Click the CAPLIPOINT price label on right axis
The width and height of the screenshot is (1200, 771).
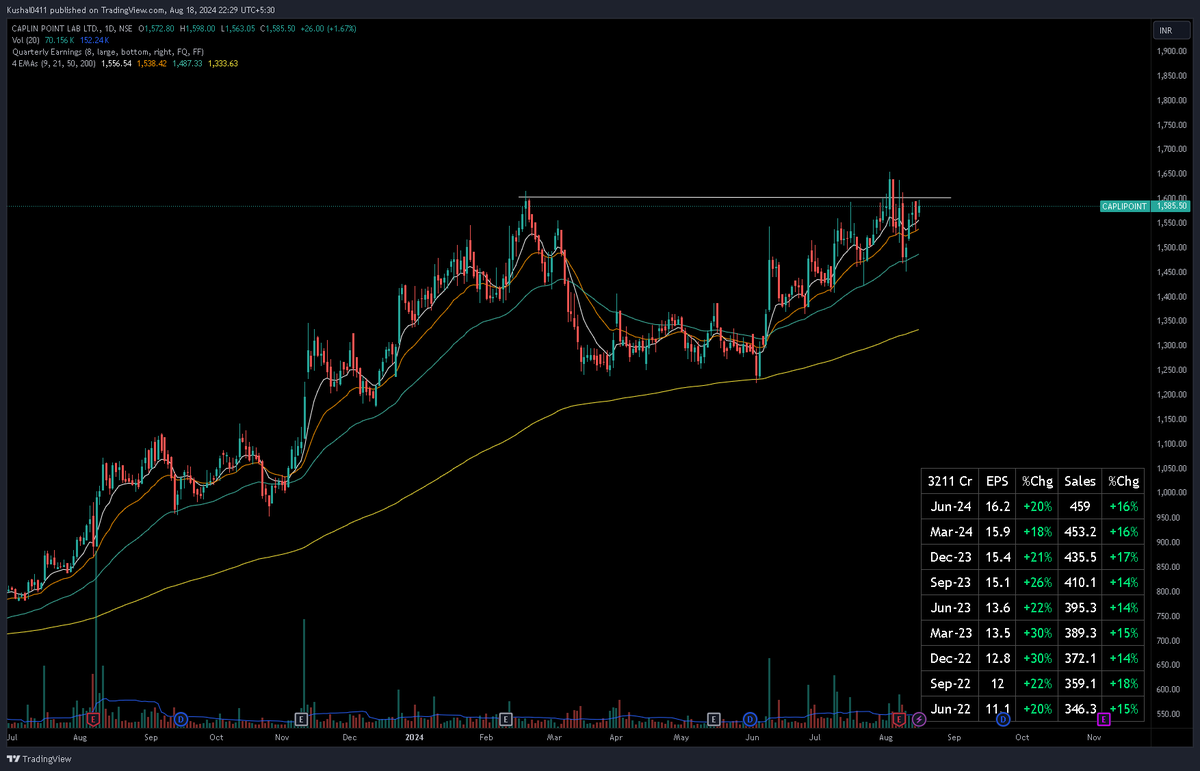1124,206
